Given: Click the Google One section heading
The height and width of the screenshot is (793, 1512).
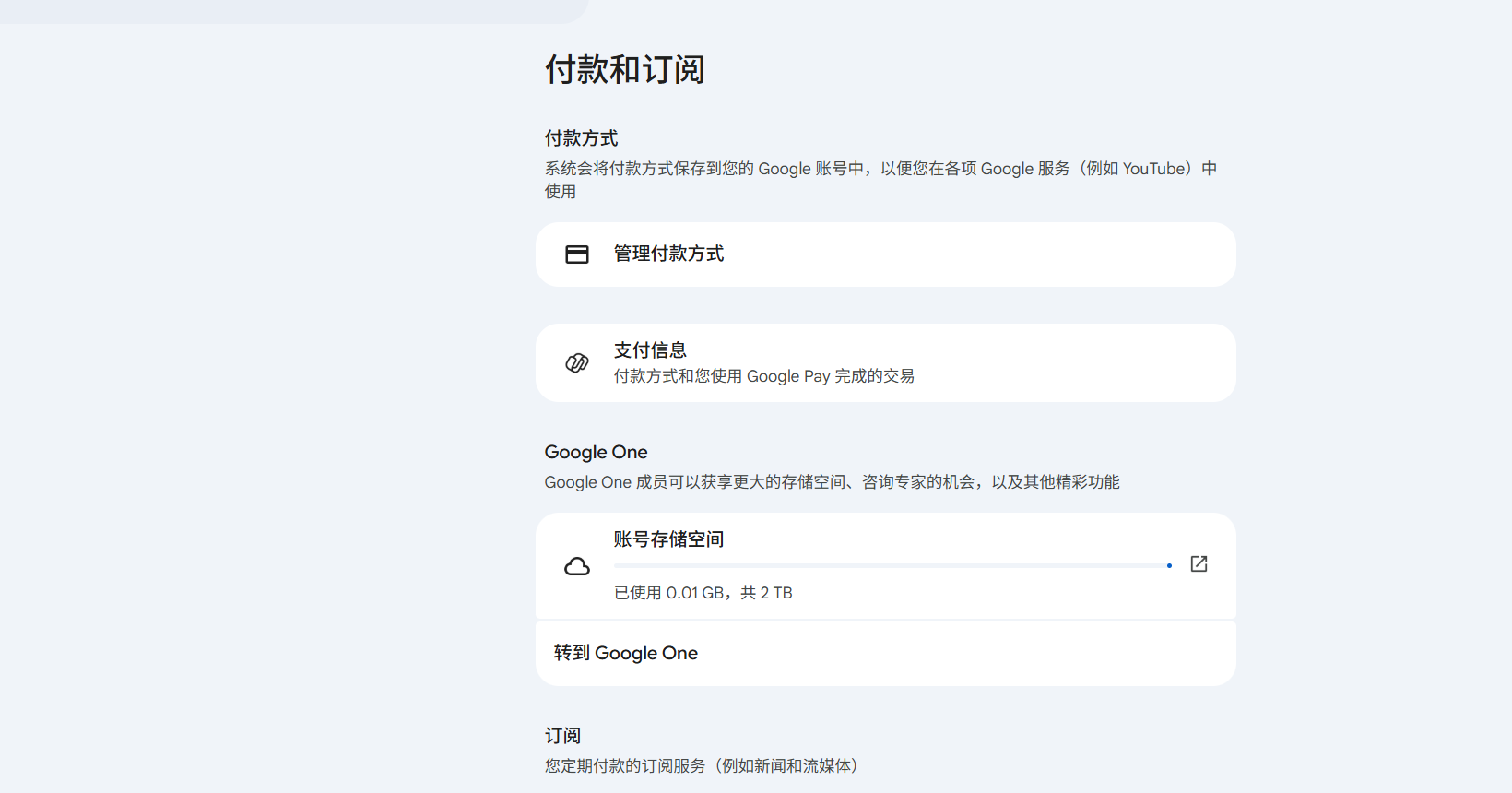Looking at the screenshot, I should [x=596, y=452].
